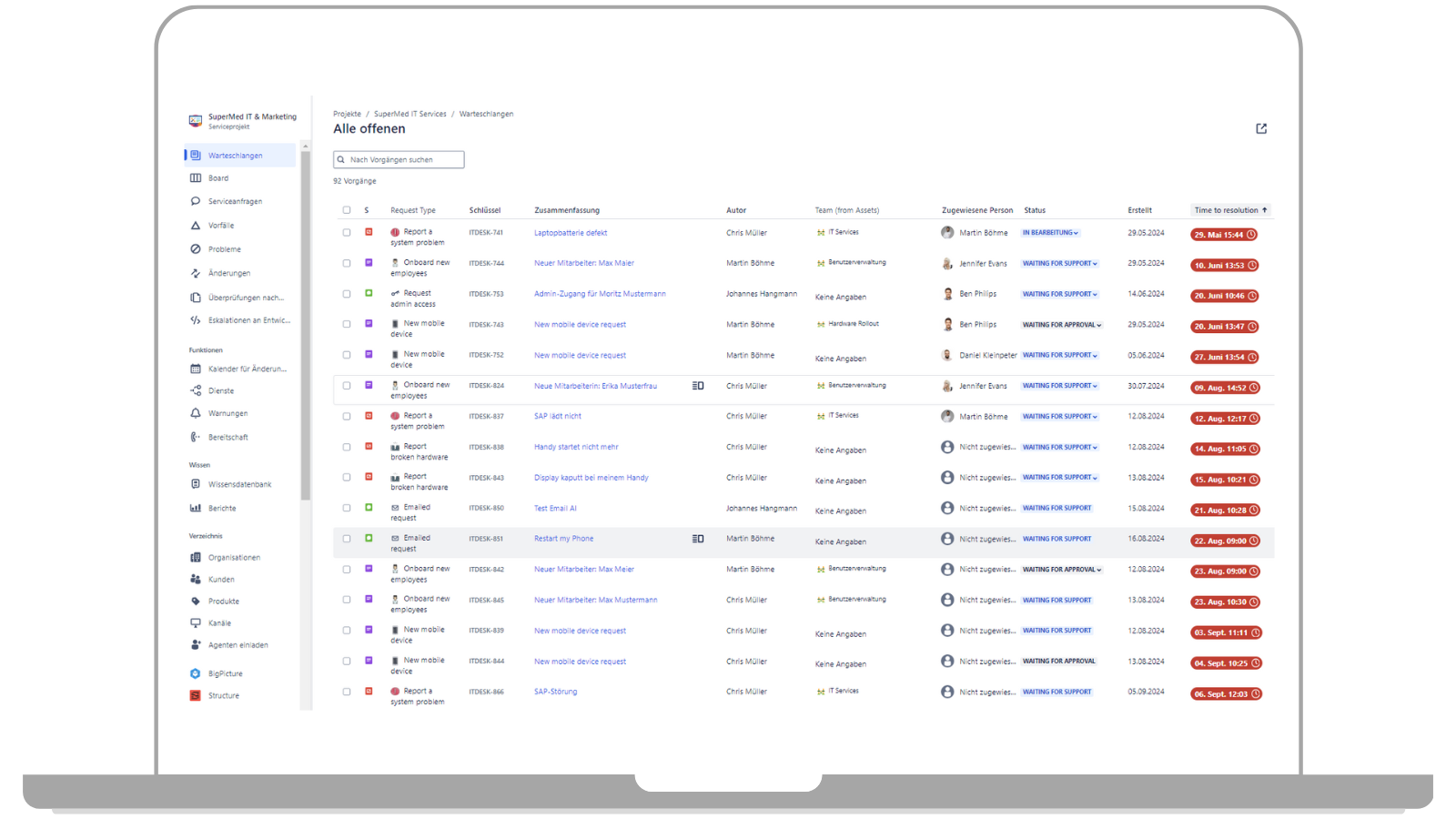Open WAITING FOR APPROVAL dropdown for ITDESK-842
The width and height of the screenshot is (1456, 819).
pyautogui.click(x=1062, y=570)
